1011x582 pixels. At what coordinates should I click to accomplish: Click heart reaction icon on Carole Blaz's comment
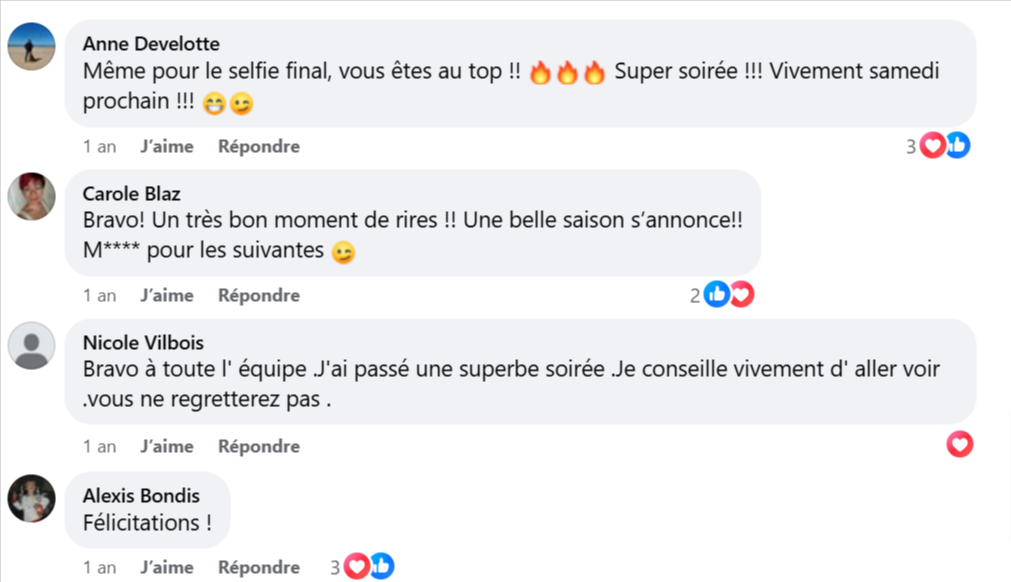[741, 295]
